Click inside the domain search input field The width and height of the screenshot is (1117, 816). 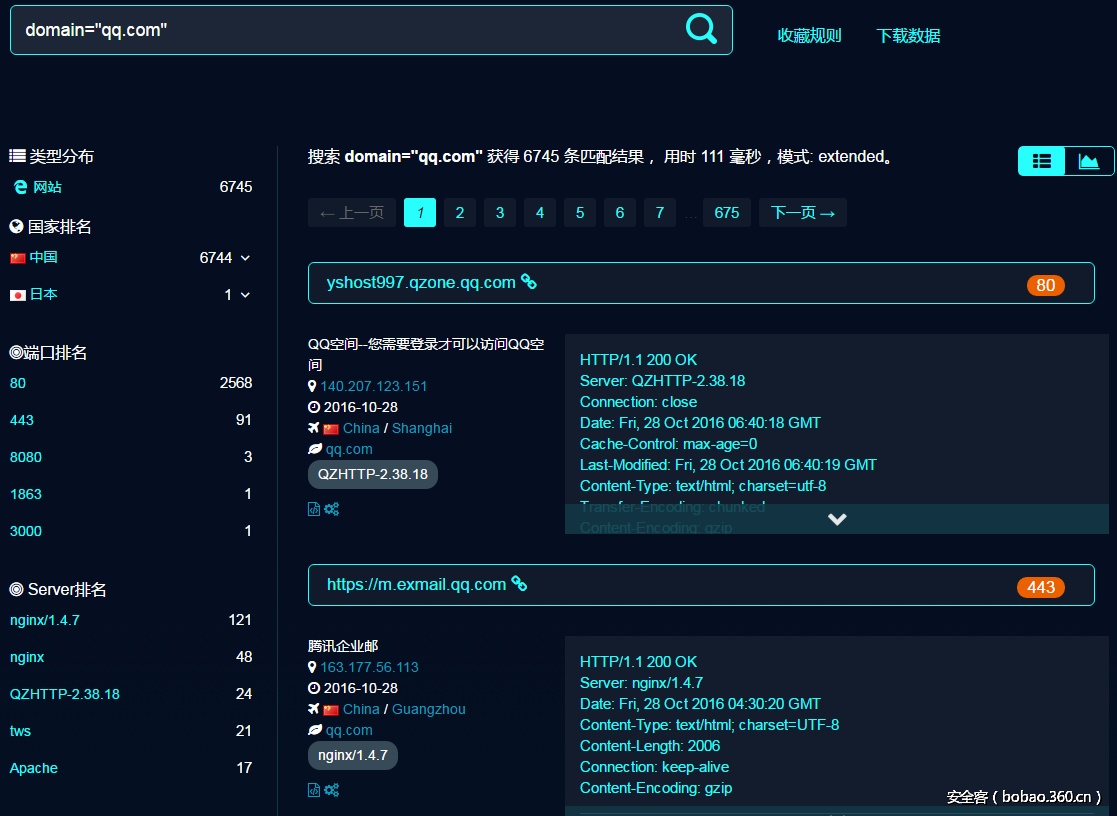tap(300, 30)
